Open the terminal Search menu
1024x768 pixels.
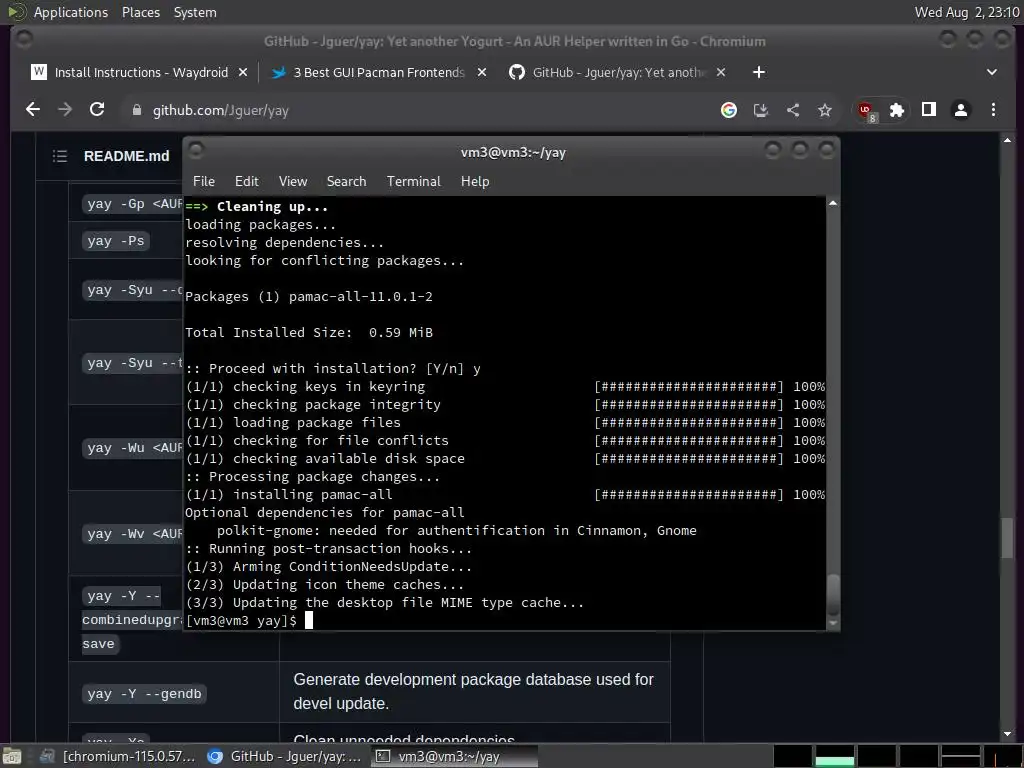click(346, 182)
